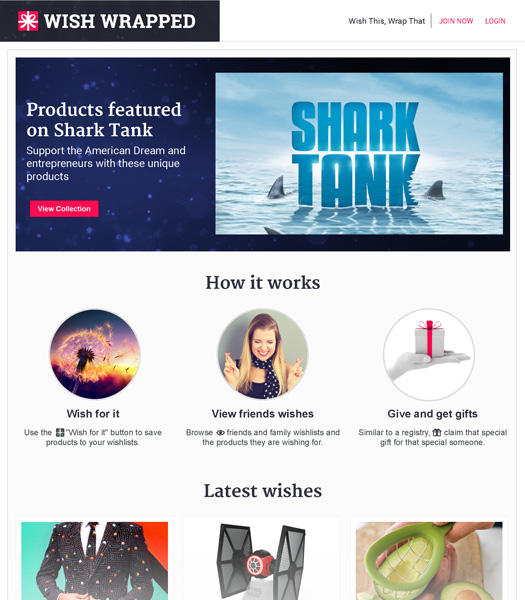The height and width of the screenshot is (600, 525).
Task: Click the eye icon beside friends wishlists
Action: point(220,433)
